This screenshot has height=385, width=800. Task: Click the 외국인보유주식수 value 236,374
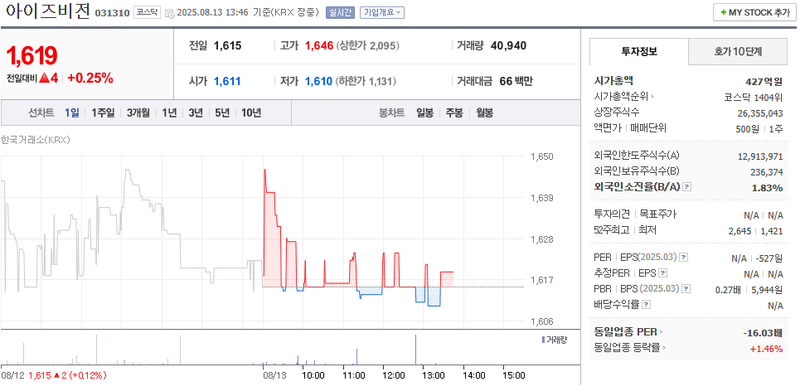[767, 172]
